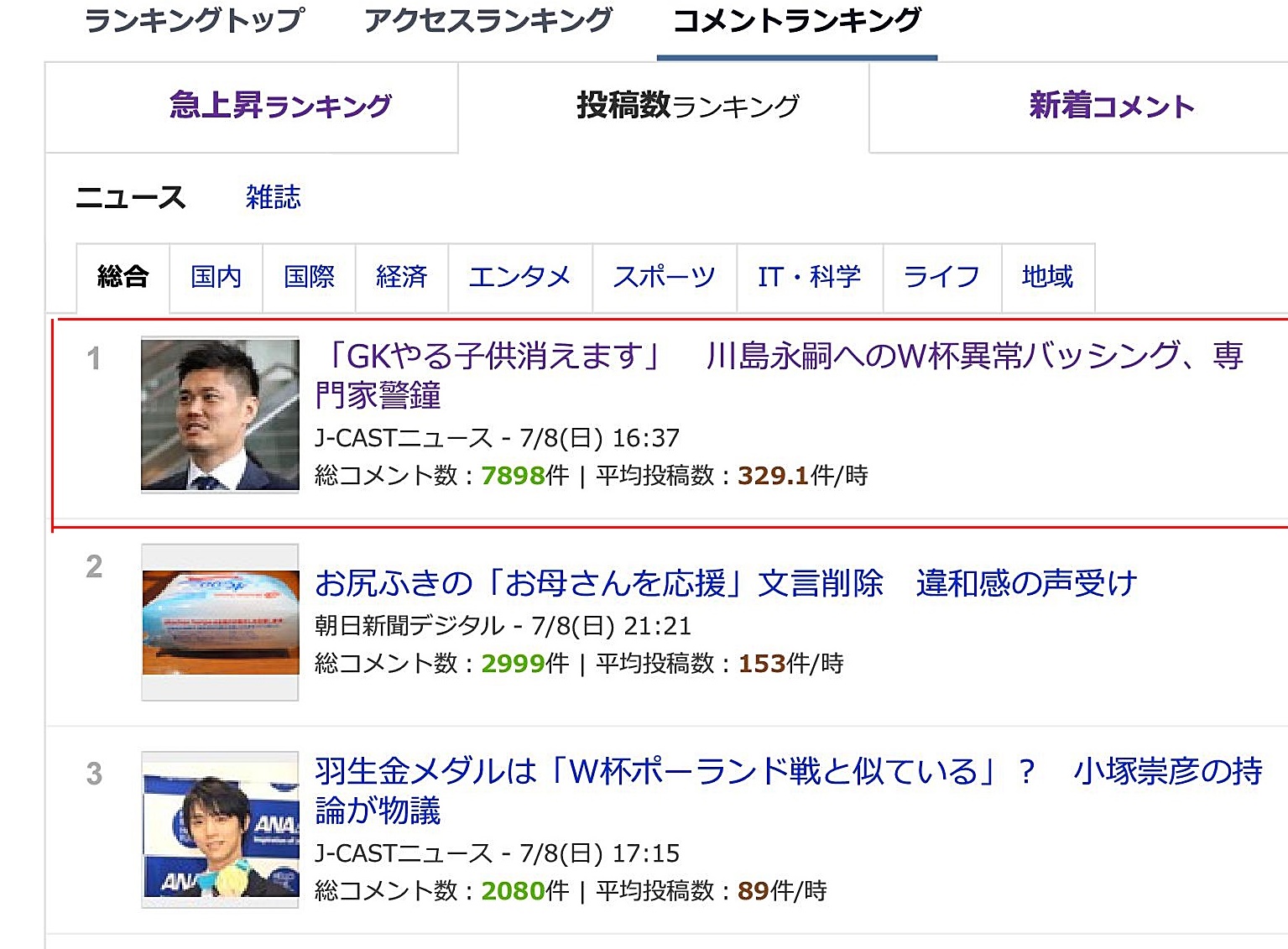Select the 投稿数ランキング tab
Image resolution: width=1288 pixels, height=949 pixels.
point(688,107)
